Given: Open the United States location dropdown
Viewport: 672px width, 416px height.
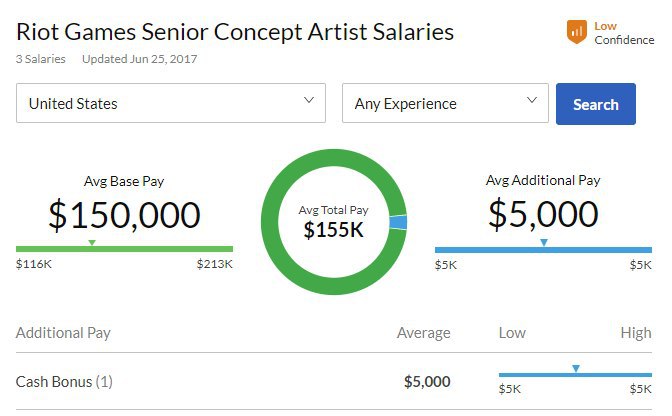Looking at the screenshot, I should coord(171,103).
